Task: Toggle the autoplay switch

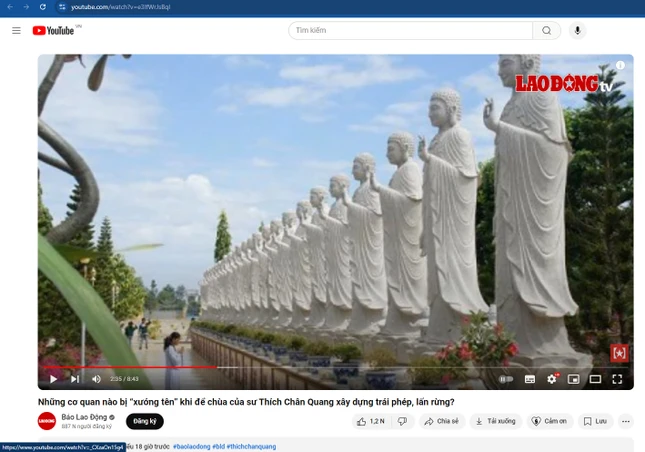Action: click(506, 379)
